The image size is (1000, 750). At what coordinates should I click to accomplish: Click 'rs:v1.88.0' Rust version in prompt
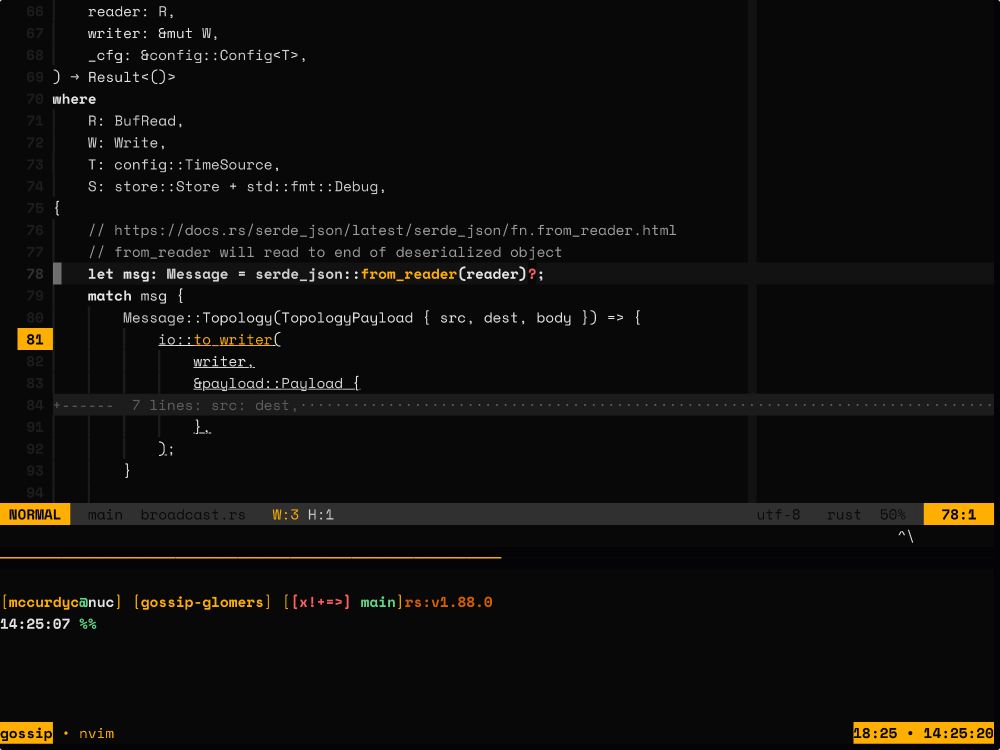(448, 602)
